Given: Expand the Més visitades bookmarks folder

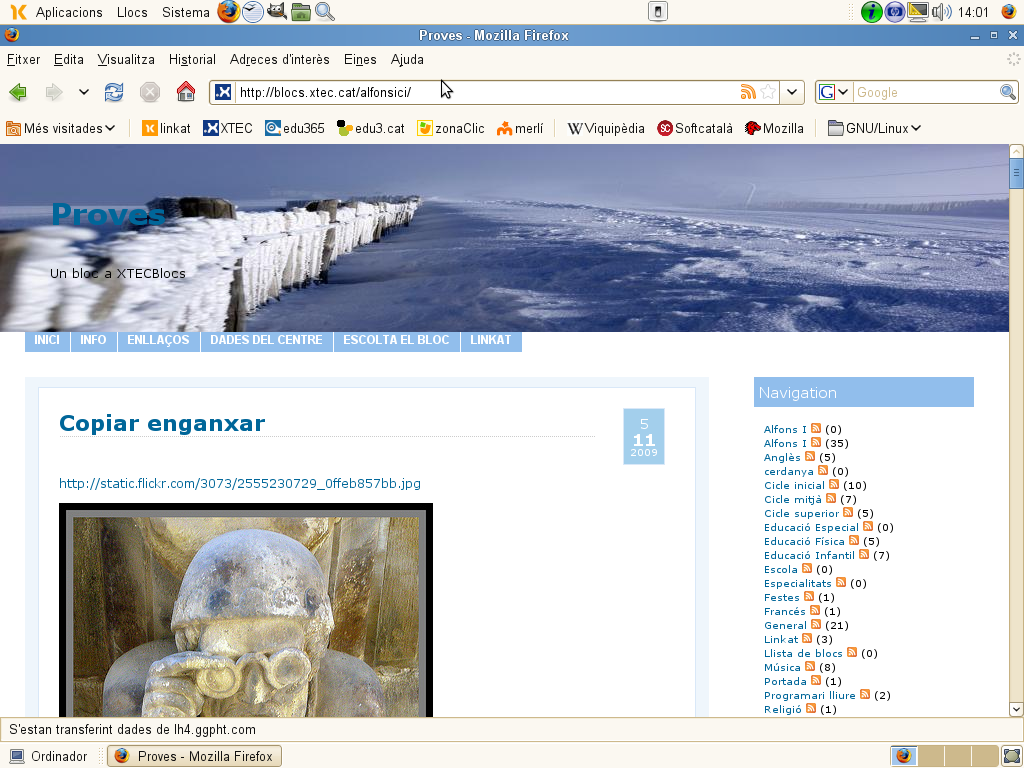Looking at the screenshot, I should 61,129.
